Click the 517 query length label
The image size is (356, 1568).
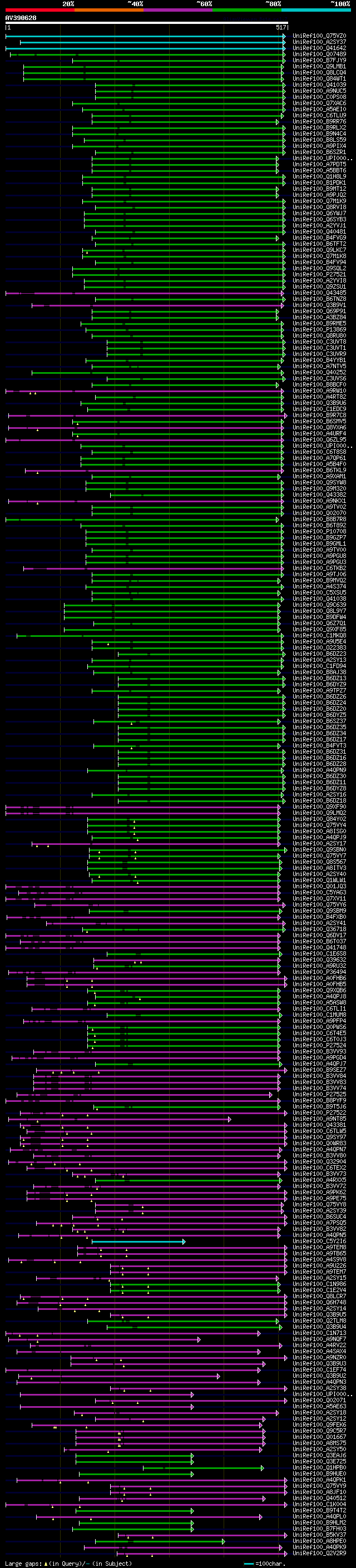[280, 27]
